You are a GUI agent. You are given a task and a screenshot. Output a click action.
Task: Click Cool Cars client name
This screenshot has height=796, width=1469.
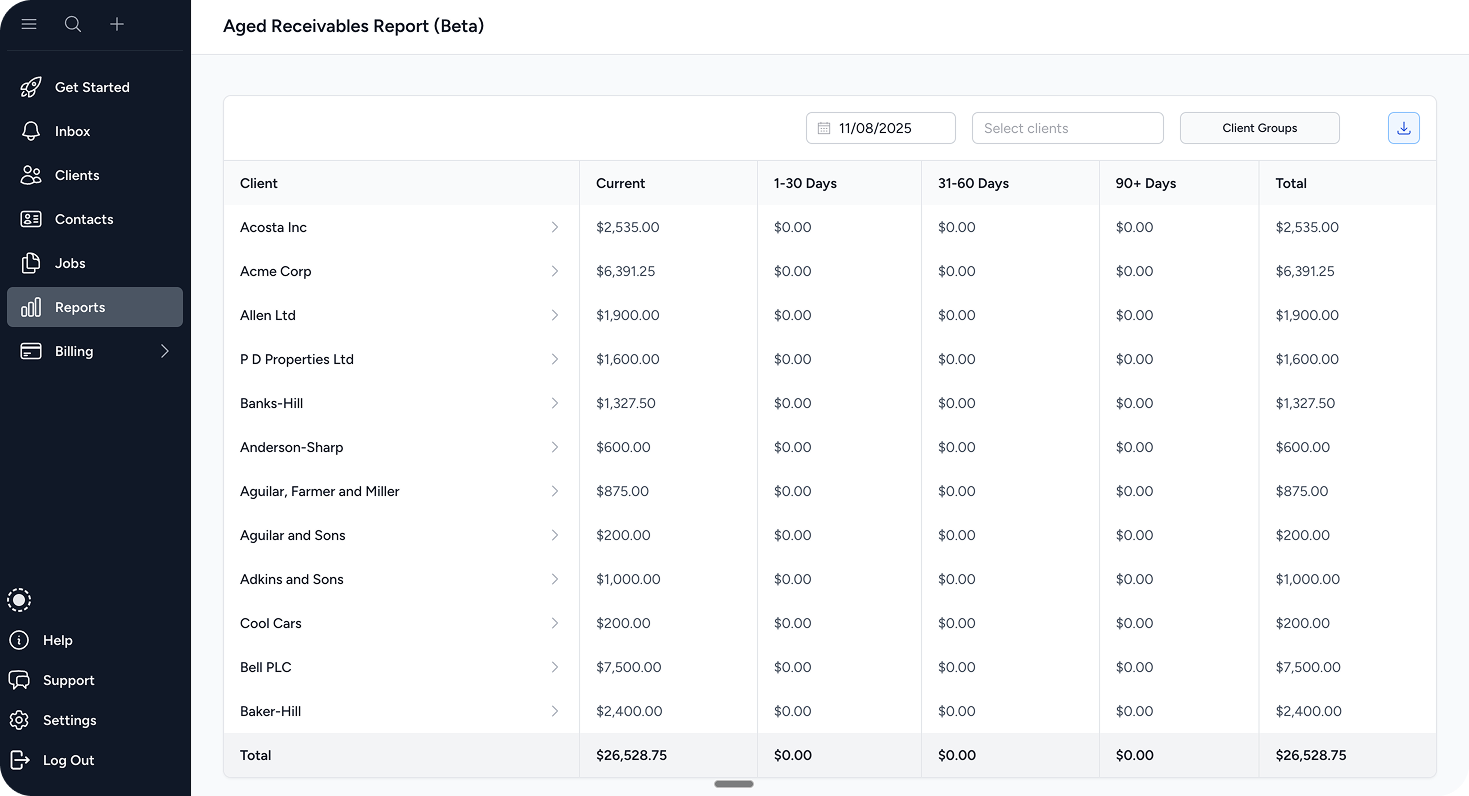click(x=271, y=623)
